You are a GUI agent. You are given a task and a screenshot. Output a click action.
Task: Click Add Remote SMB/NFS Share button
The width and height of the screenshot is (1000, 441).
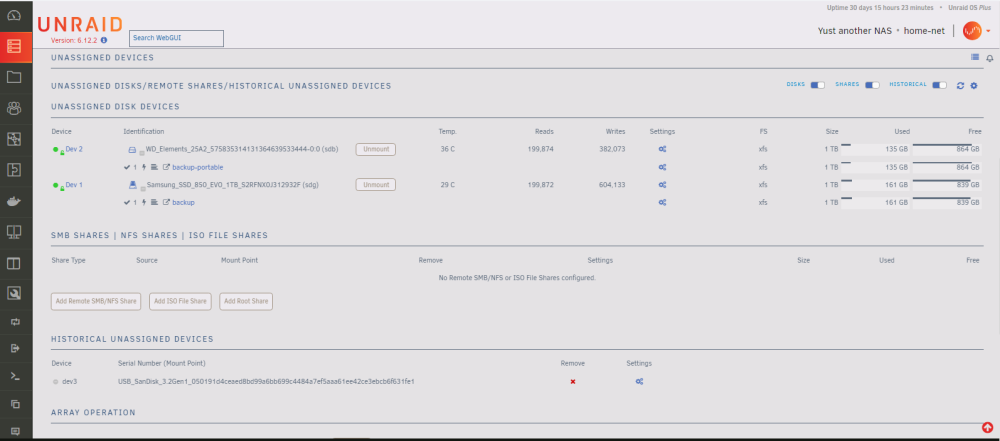[x=96, y=301]
